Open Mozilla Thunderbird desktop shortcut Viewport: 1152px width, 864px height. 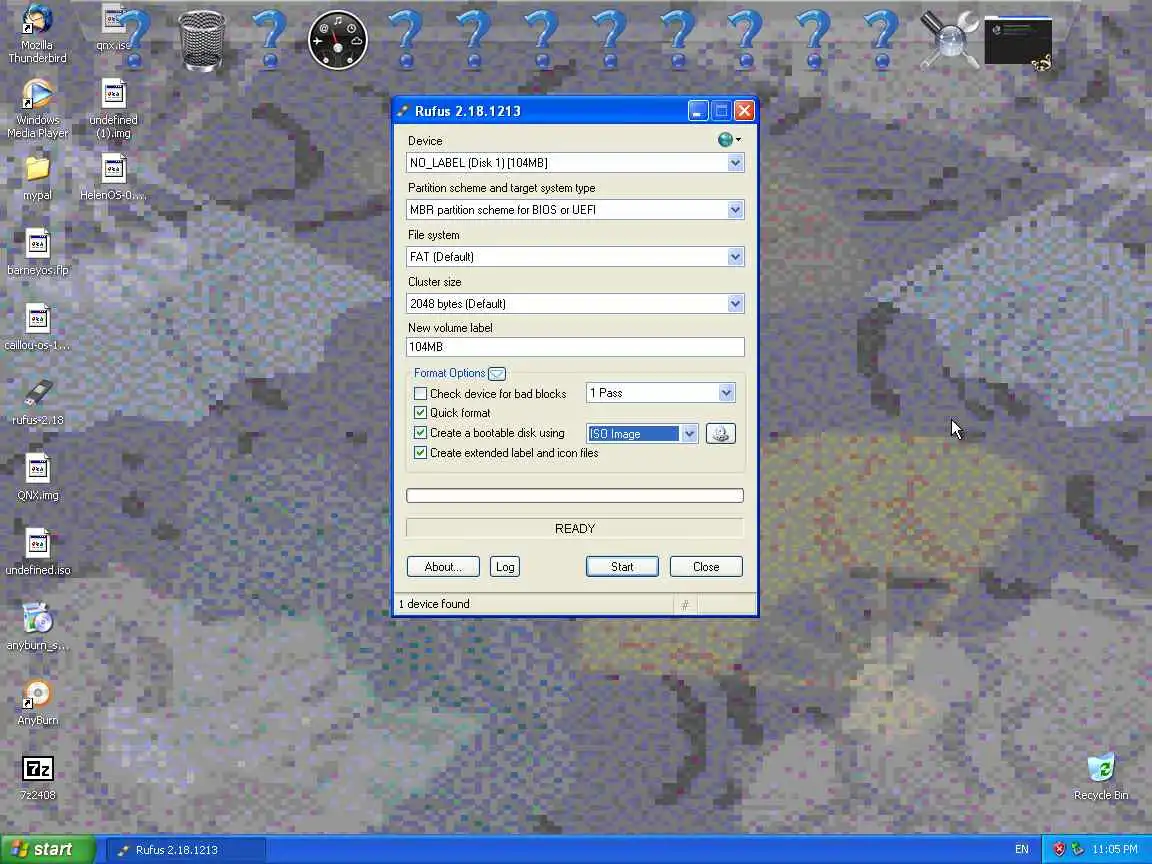click(x=37, y=34)
